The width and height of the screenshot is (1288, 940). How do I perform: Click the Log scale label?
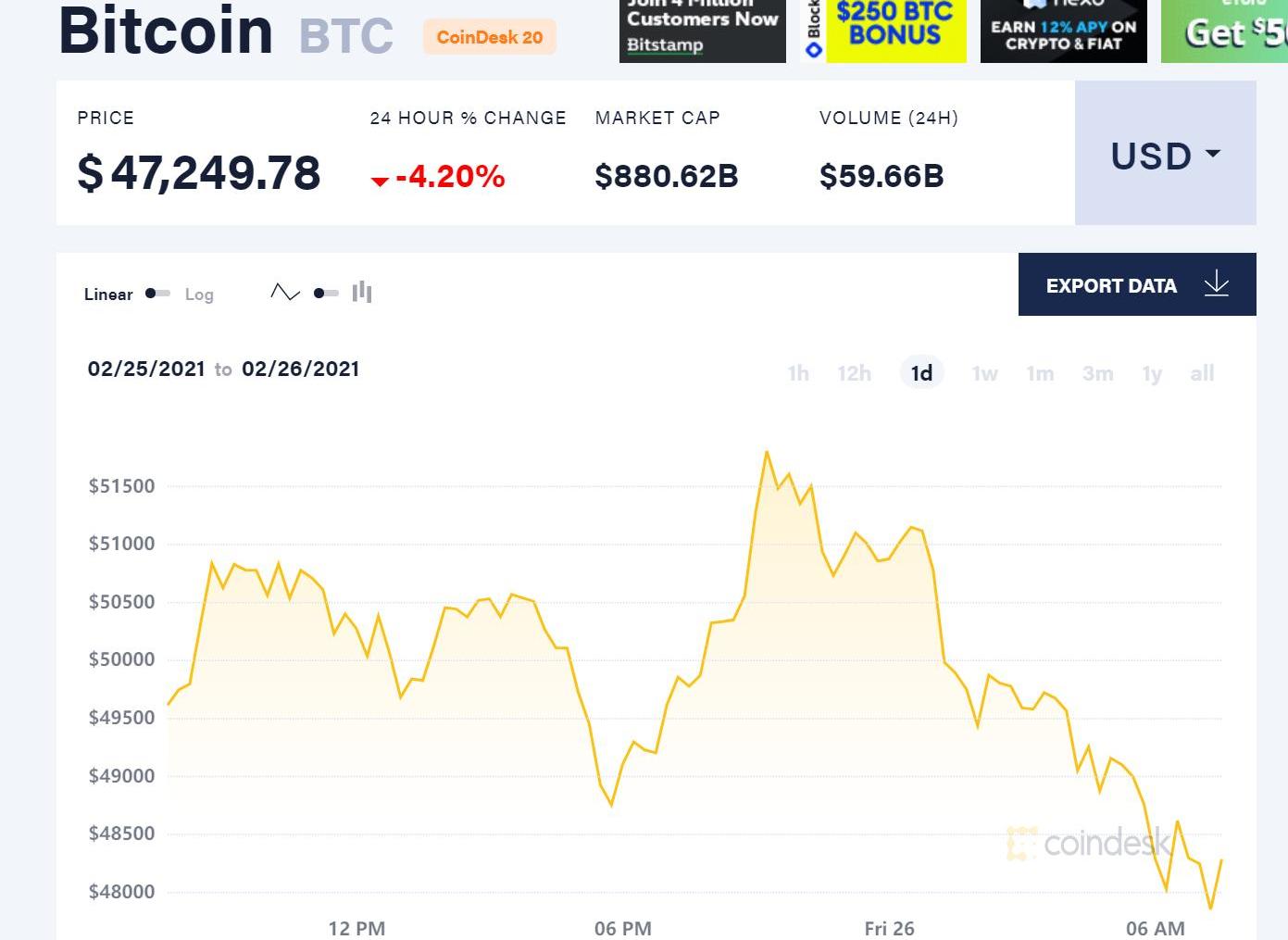coord(199,295)
